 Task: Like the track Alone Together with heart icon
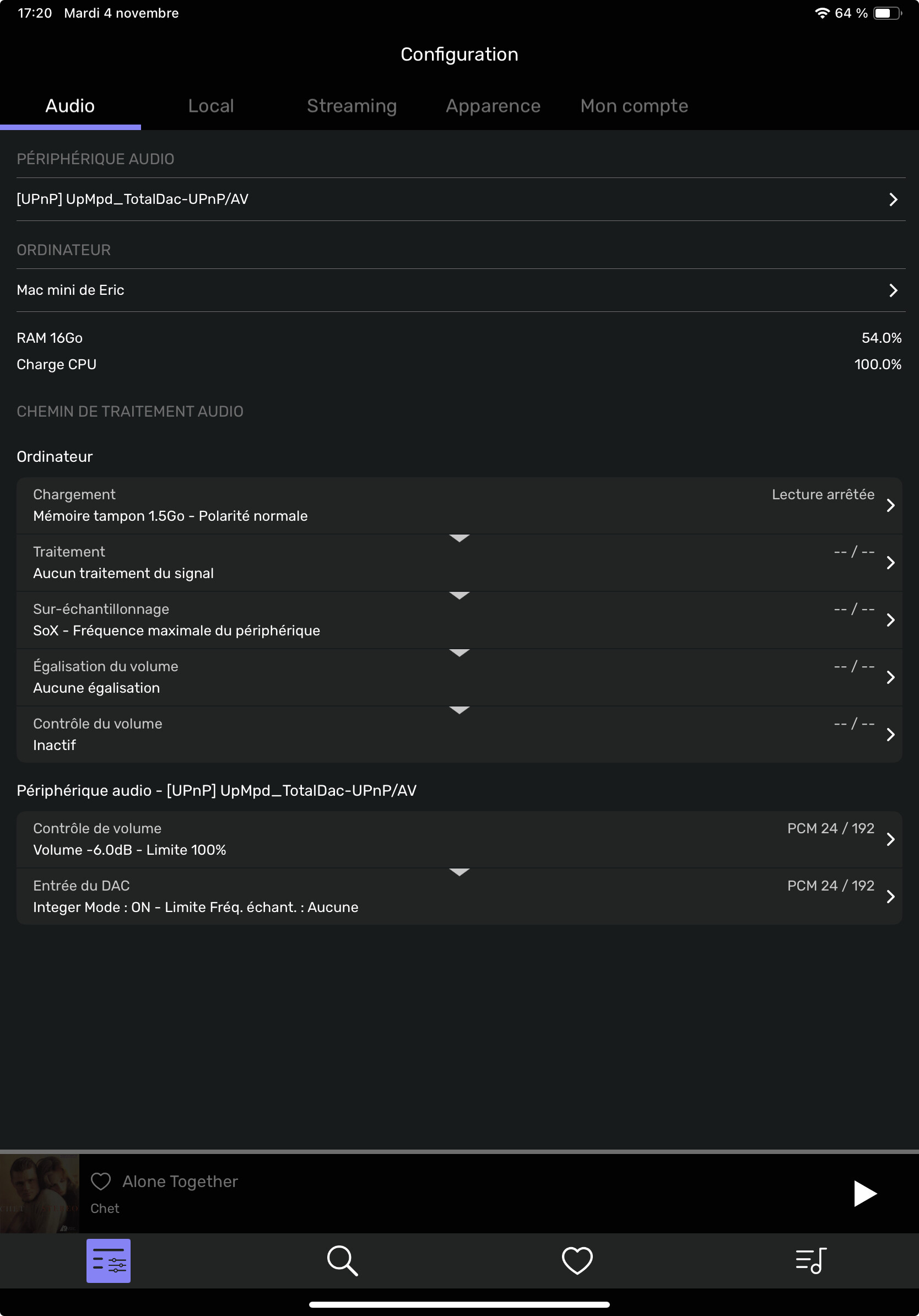(101, 1182)
